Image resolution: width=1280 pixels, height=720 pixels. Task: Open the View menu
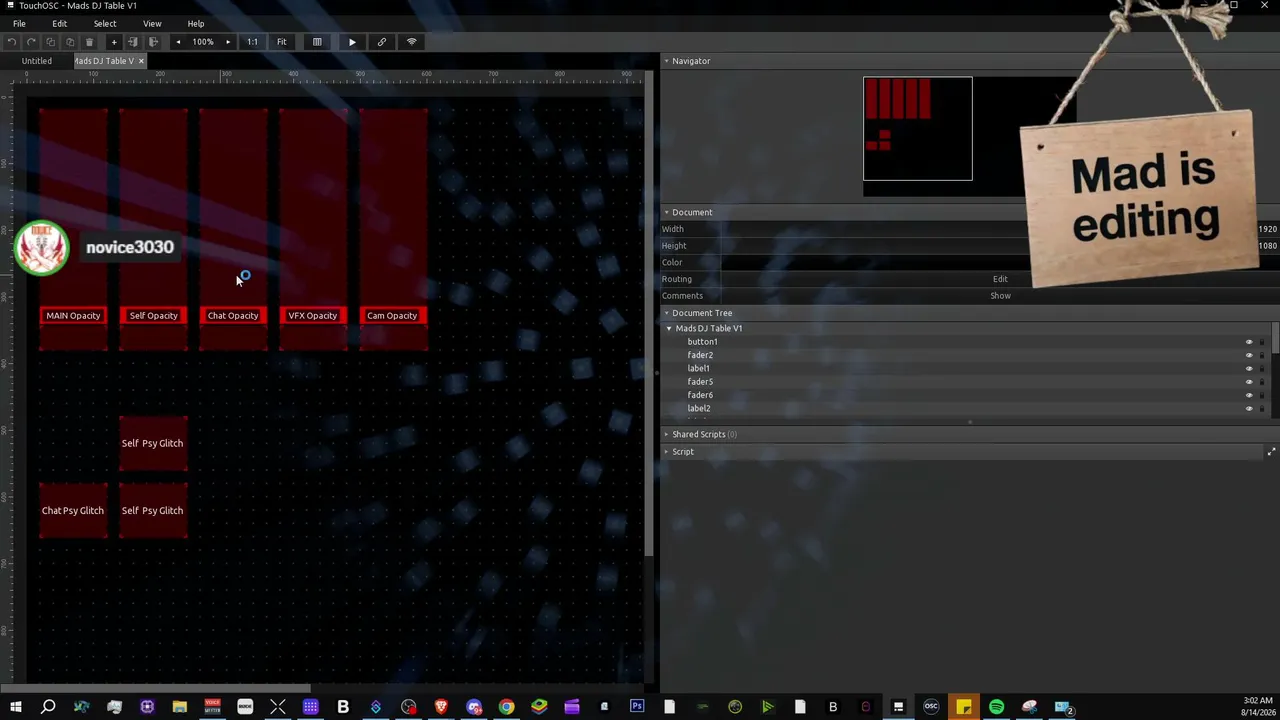click(x=152, y=24)
